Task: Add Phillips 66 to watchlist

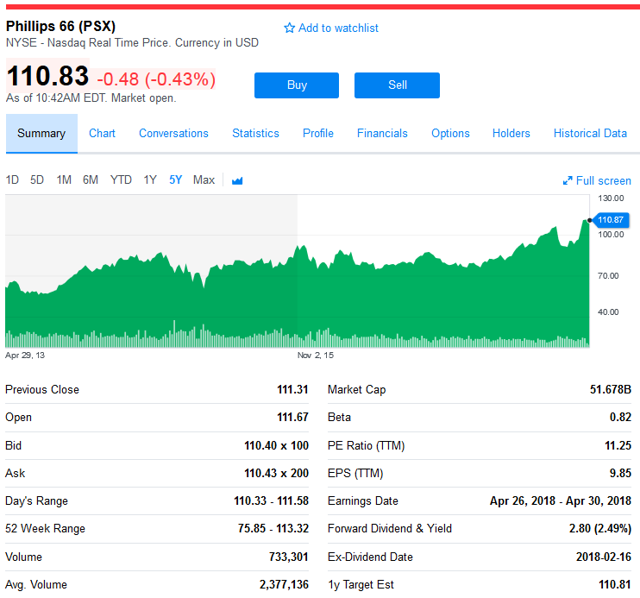Action: [331, 28]
